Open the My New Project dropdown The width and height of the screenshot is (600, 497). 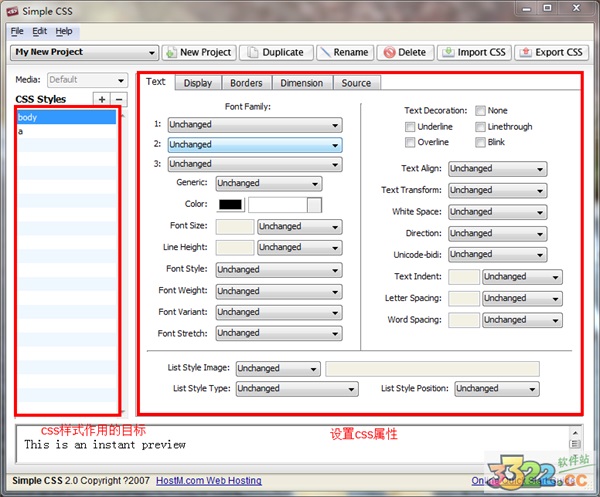(x=85, y=52)
